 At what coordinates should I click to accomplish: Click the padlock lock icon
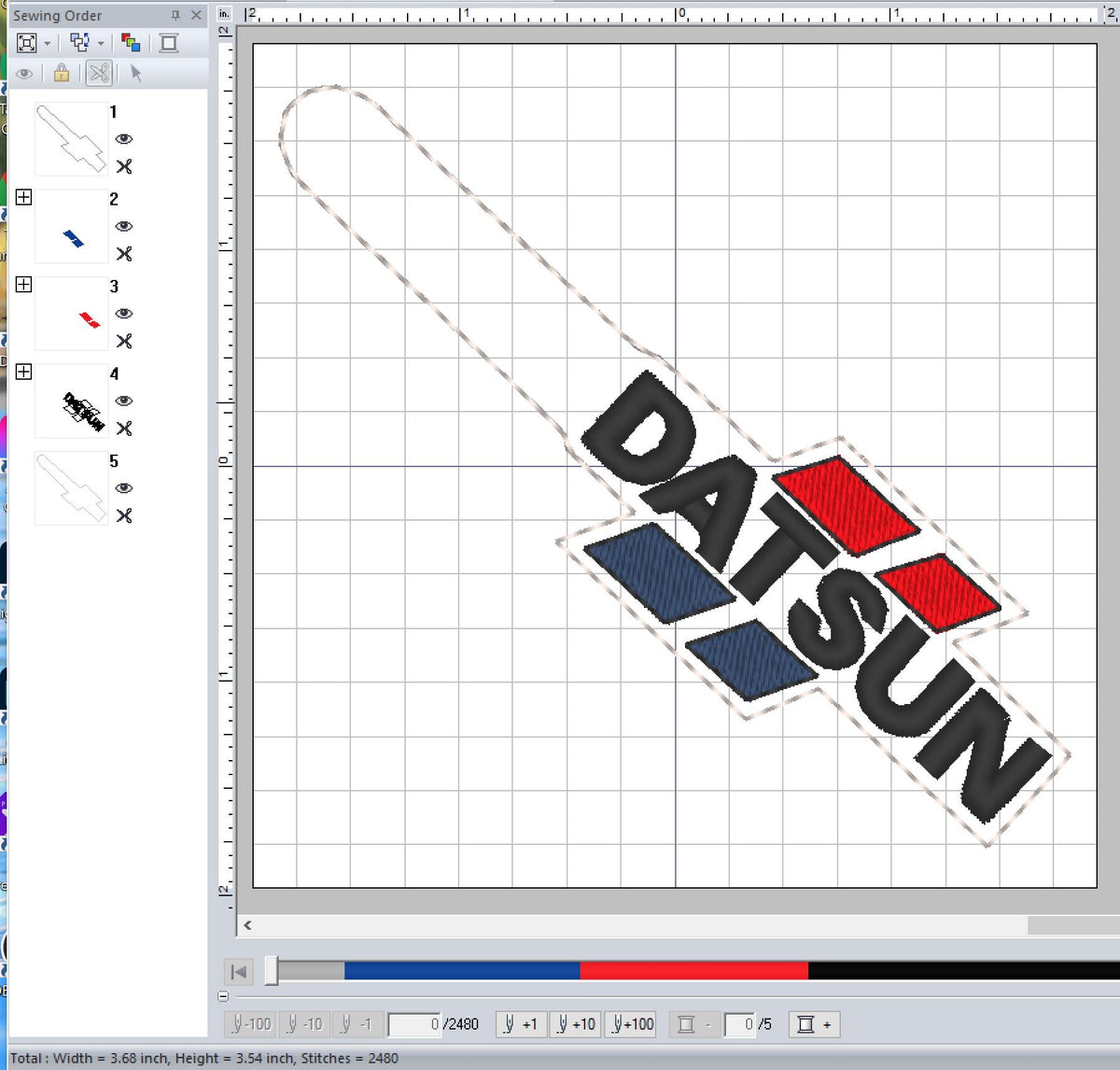tap(62, 73)
